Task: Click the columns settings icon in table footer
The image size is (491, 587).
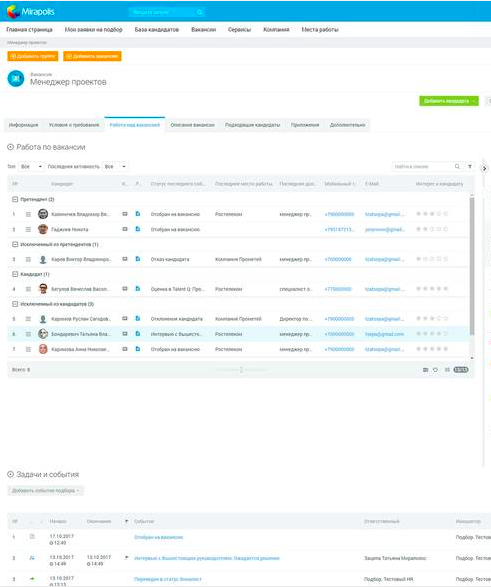Action: coord(447,370)
